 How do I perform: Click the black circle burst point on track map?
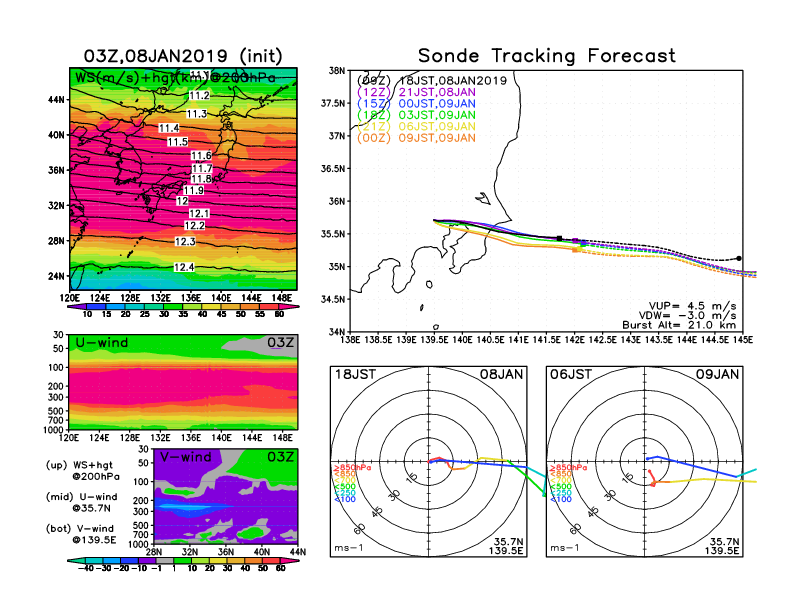click(739, 259)
